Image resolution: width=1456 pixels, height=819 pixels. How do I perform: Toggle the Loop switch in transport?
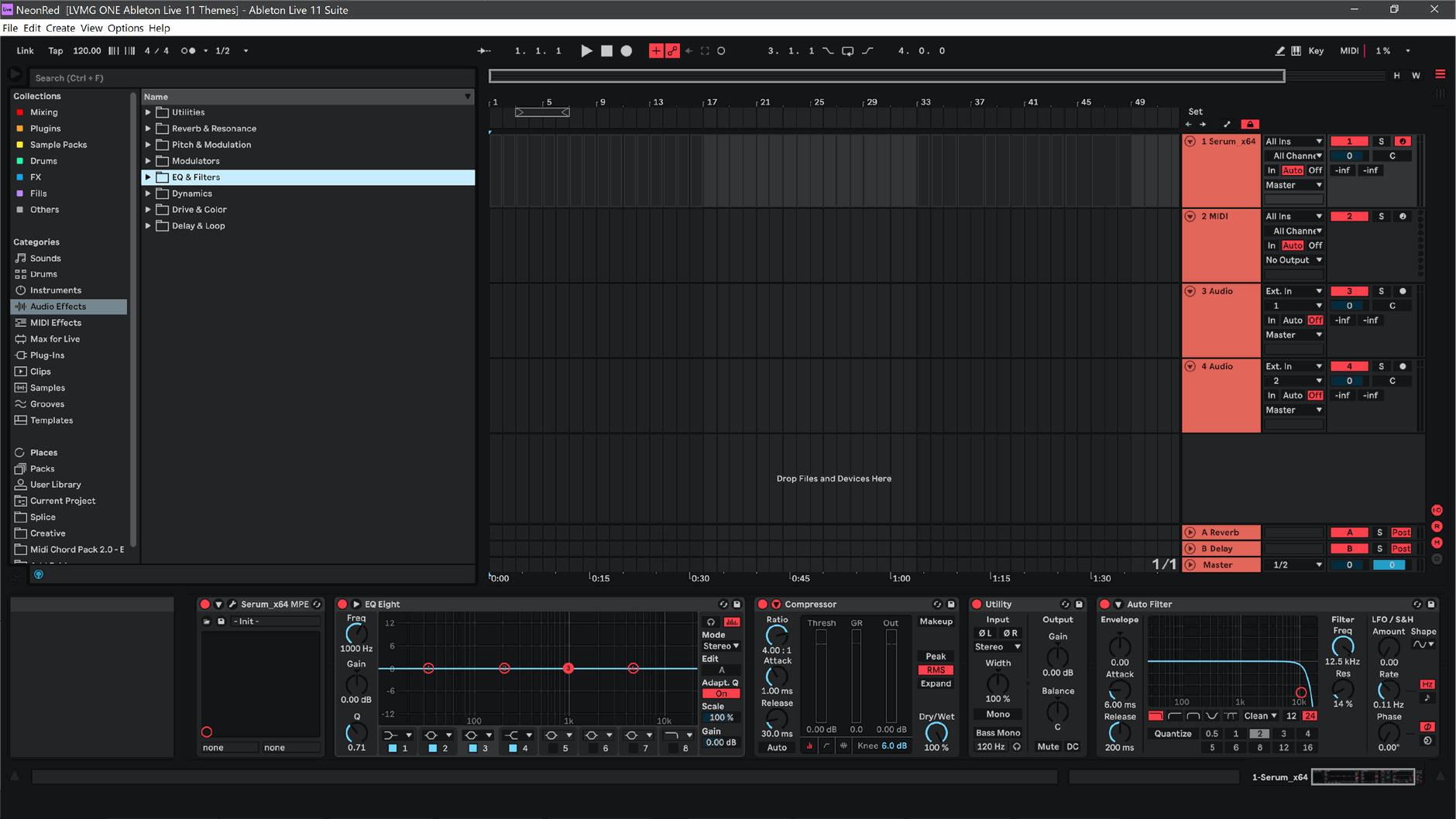(x=847, y=51)
